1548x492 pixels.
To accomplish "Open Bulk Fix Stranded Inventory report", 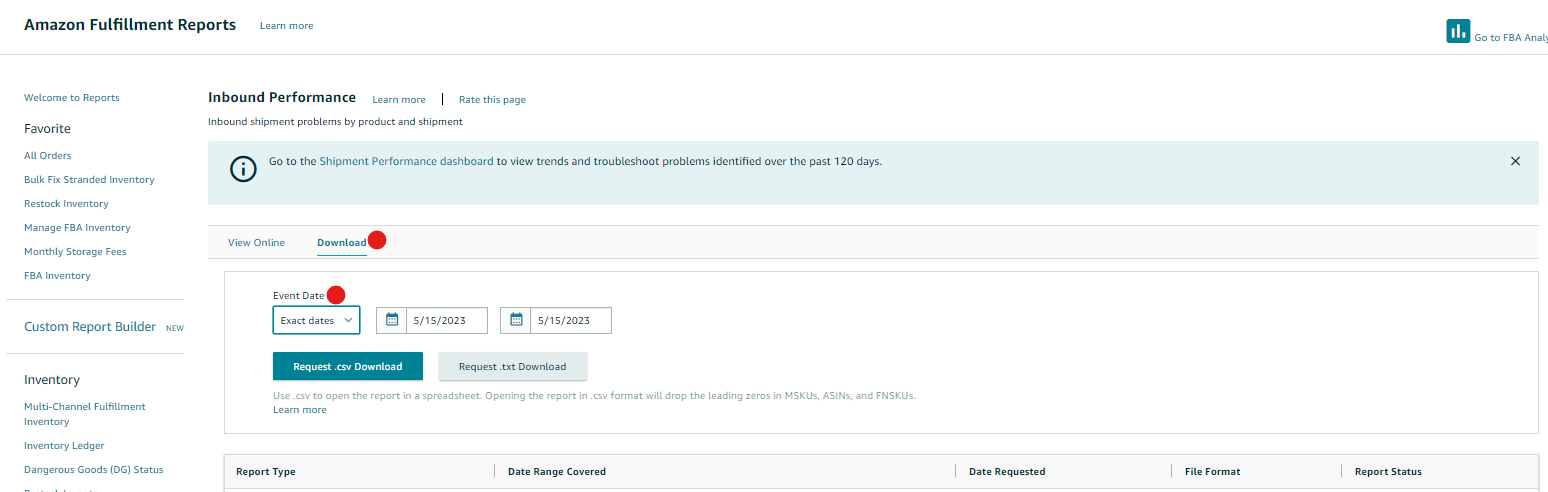I will [89, 180].
